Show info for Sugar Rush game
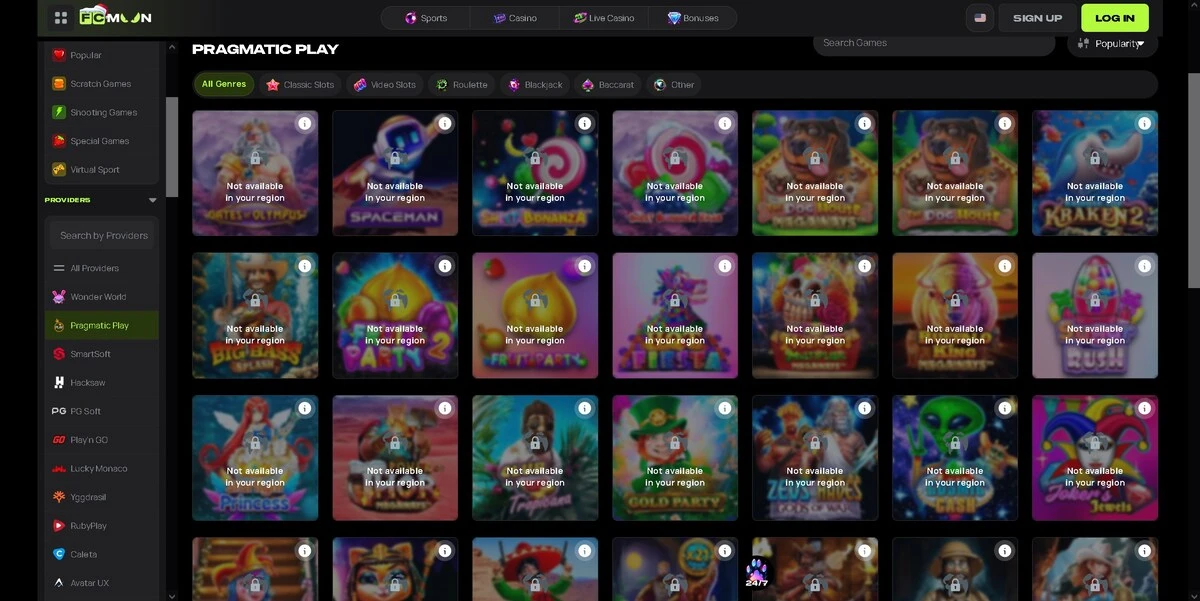This screenshot has width=1200, height=601. tap(1145, 266)
